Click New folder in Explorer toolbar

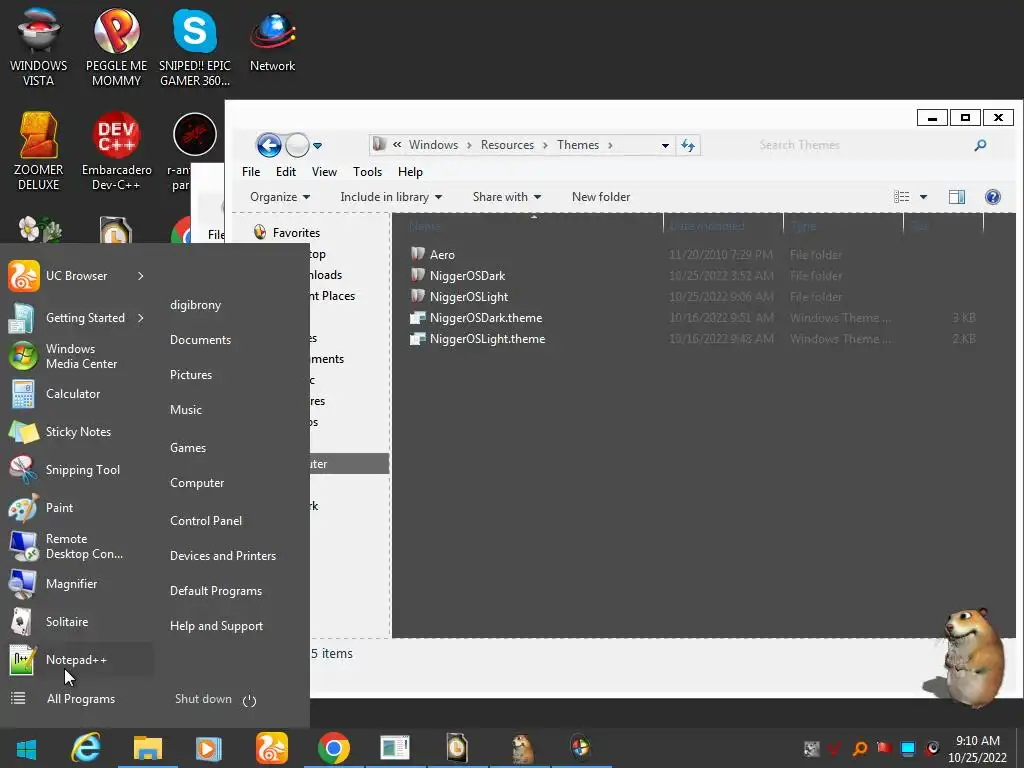point(601,197)
